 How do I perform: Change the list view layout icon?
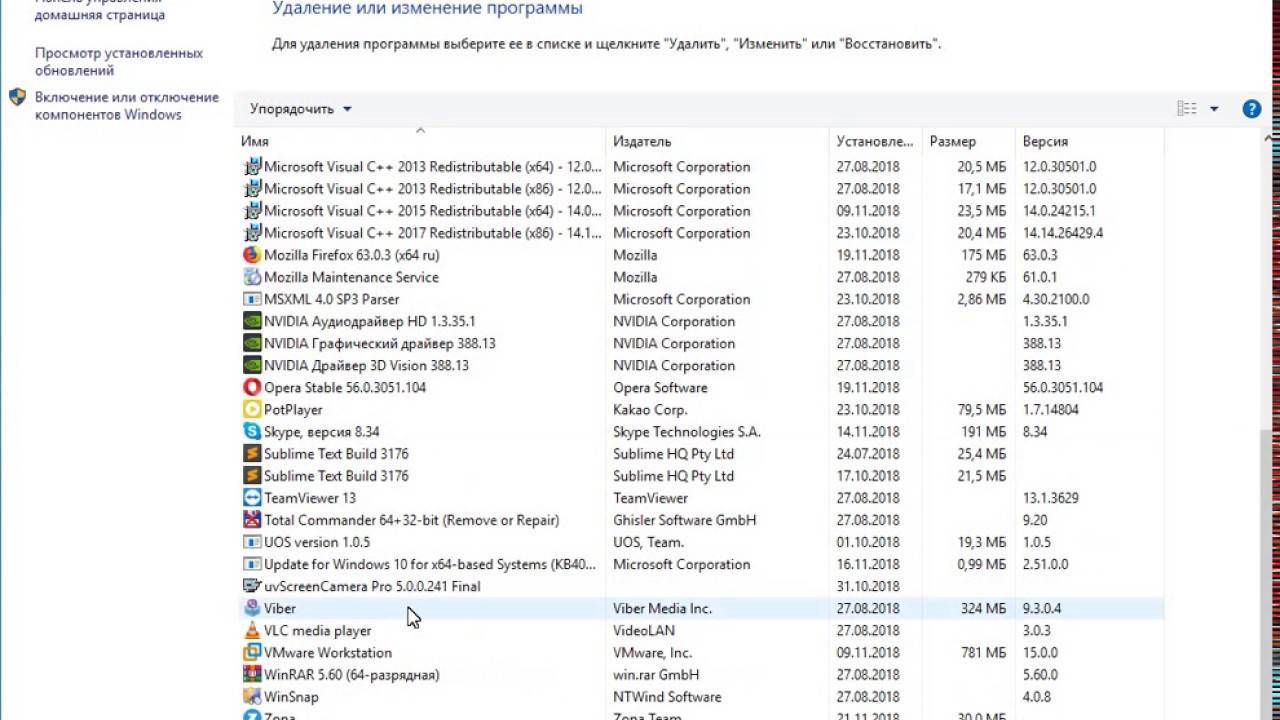(x=1187, y=109)
